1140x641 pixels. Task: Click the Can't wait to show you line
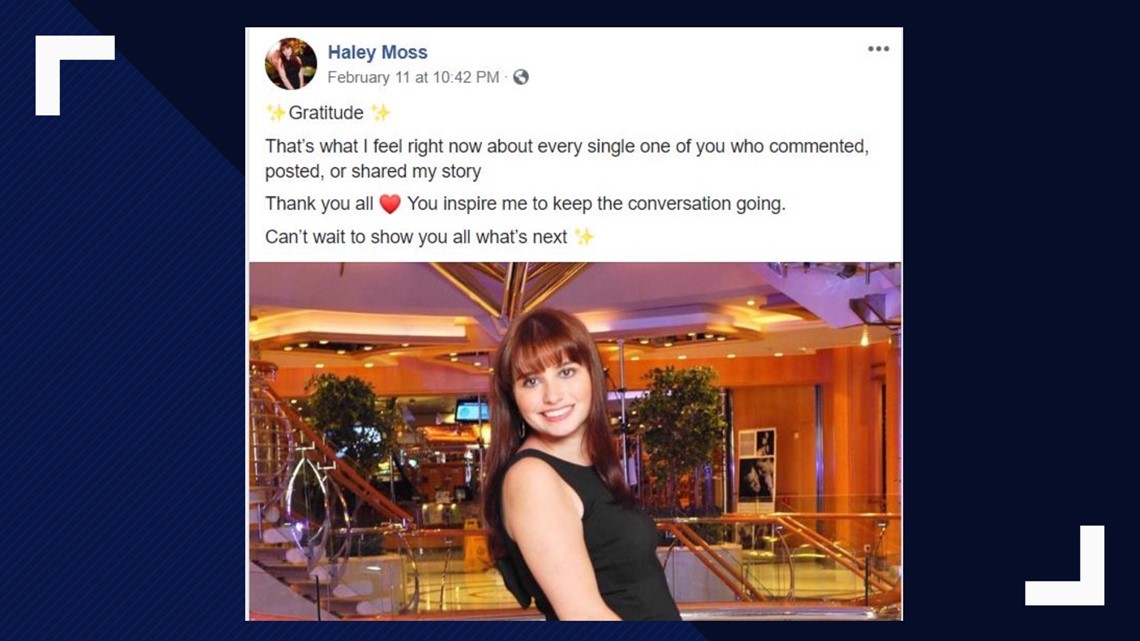click(420, 236)
